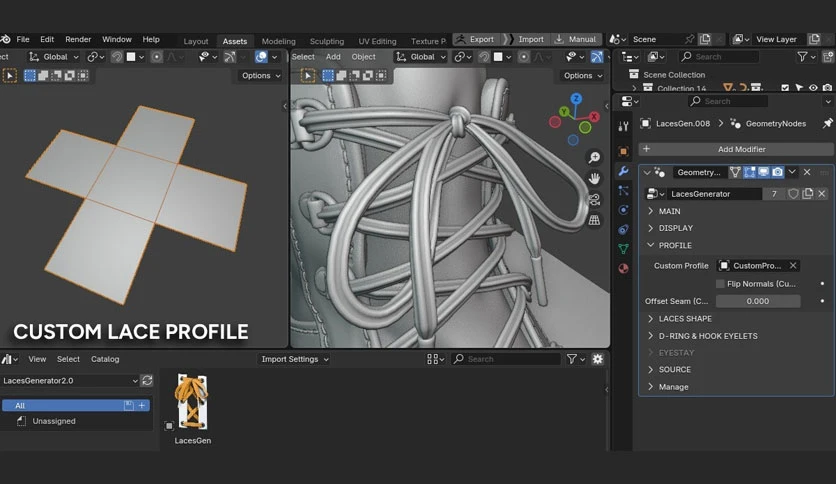
Task: Click the zoom magnifier viewport icon
Action: point(594,158)
